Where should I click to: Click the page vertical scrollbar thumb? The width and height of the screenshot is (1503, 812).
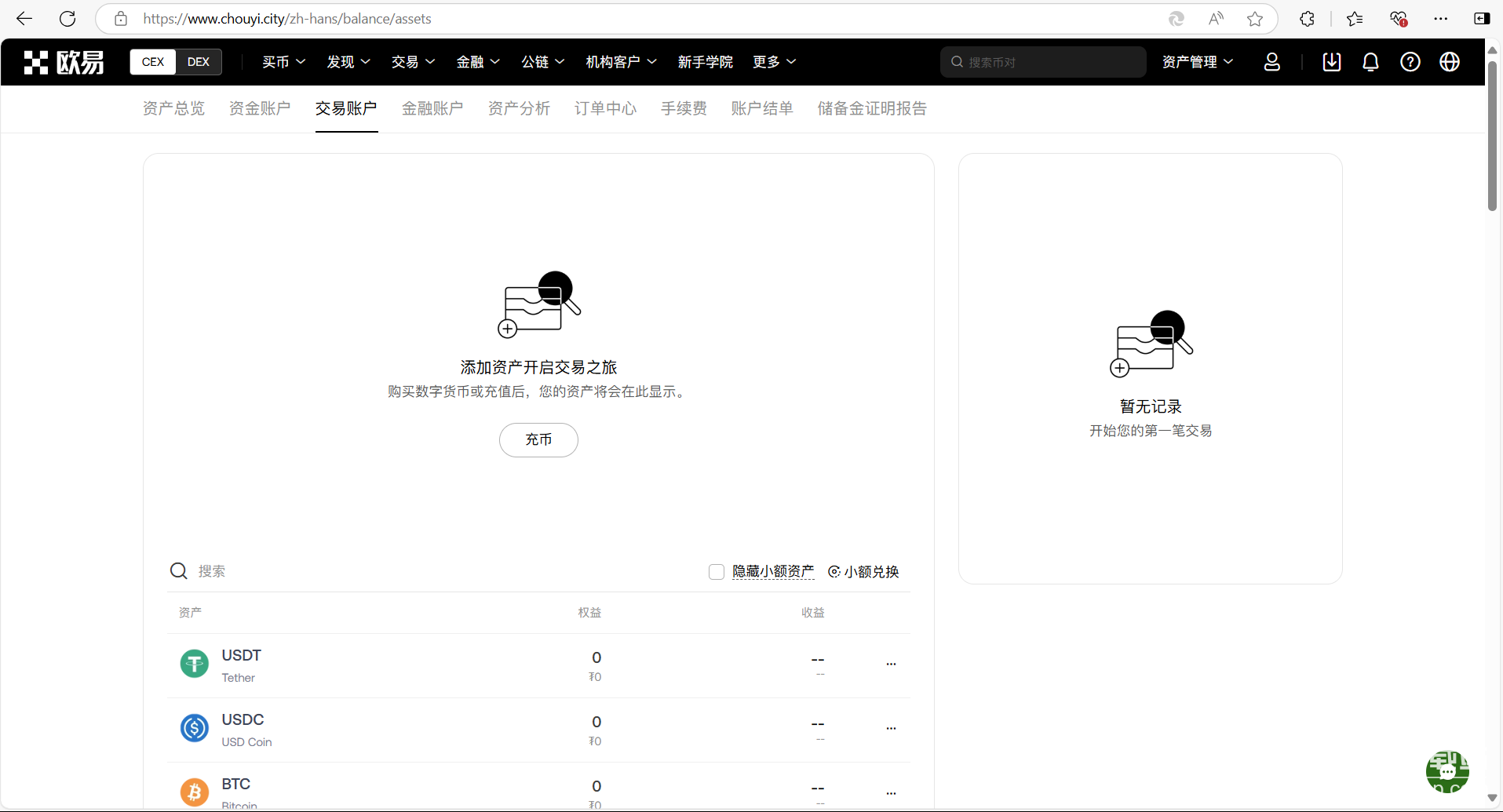tap(1492, 133)
